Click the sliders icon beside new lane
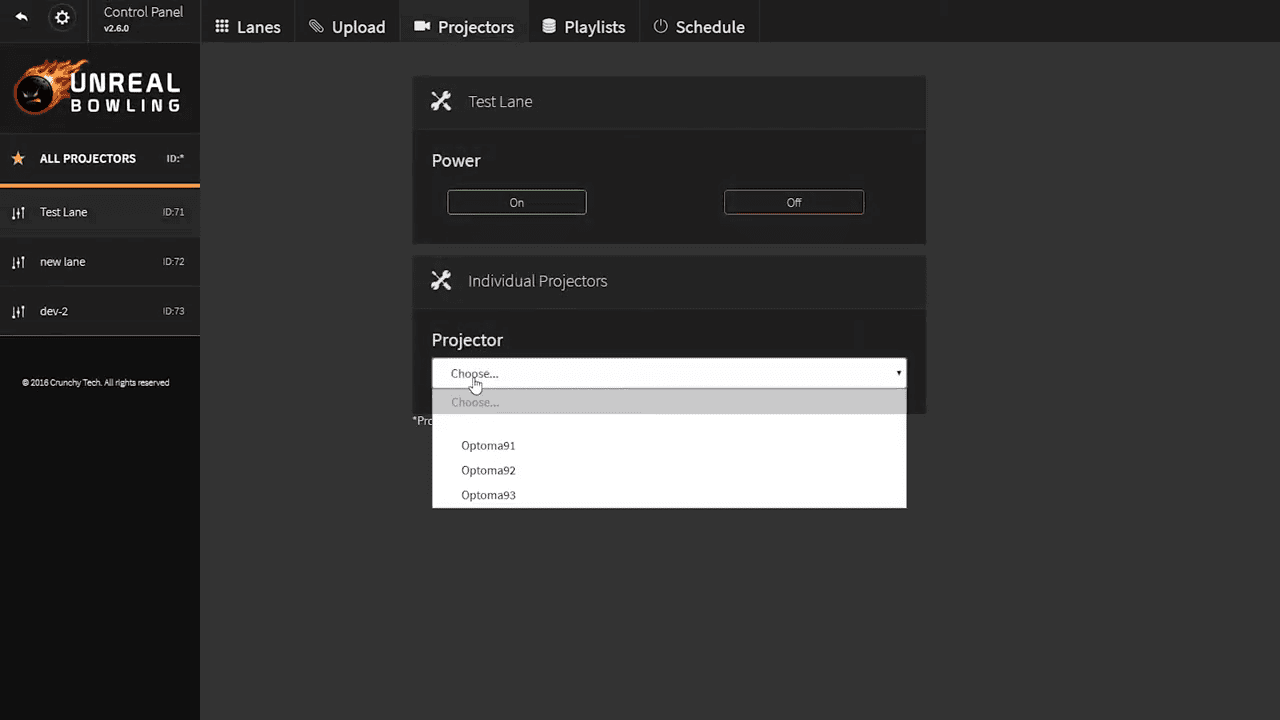Image resolution: width=1280 pixels, height=720 pixels. coord(18,262)
